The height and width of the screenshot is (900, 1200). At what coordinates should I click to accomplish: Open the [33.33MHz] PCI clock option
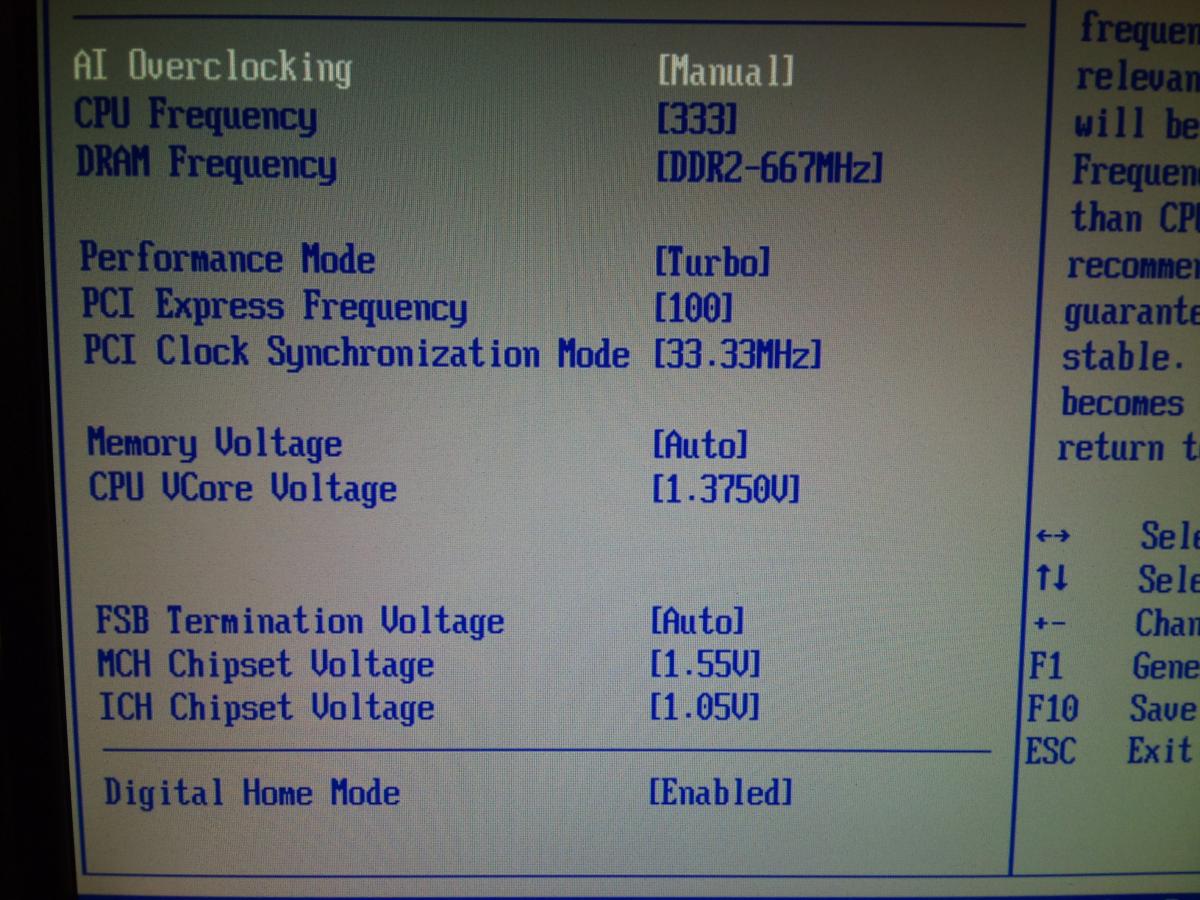pos(737,354)
